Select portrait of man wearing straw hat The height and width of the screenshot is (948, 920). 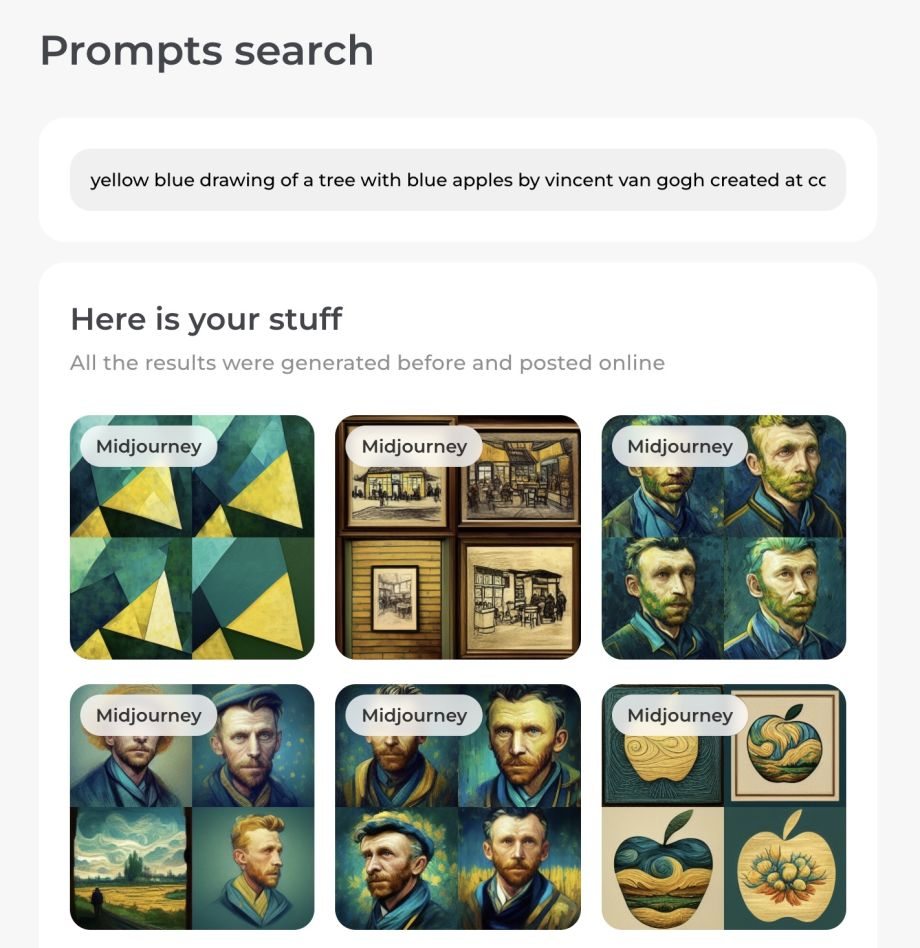pos(131,745)
